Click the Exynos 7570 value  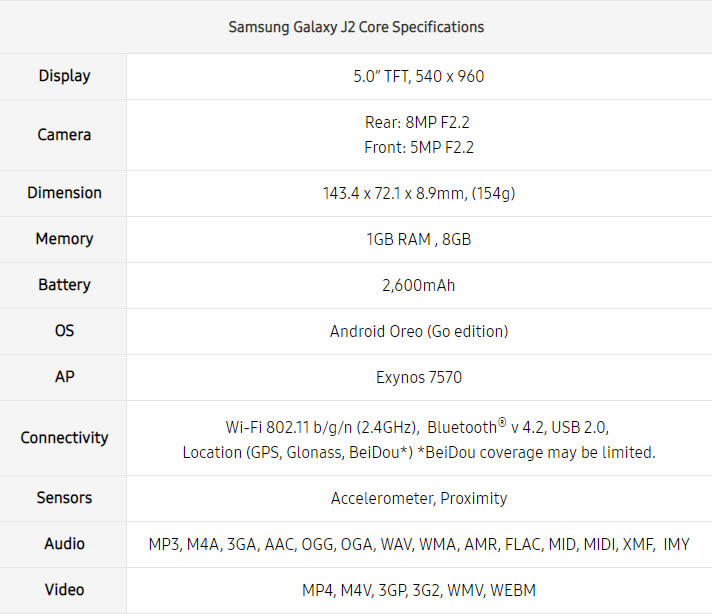pyautogui.click(x=419, y=377)
